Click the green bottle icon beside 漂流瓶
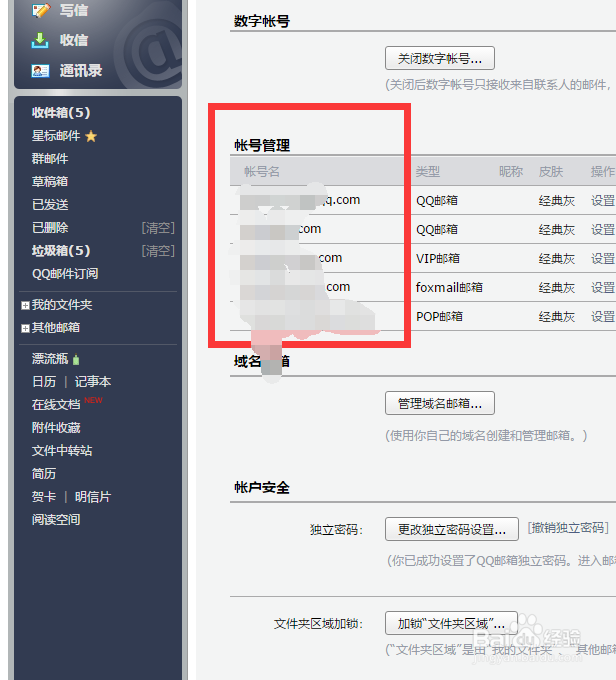 tap(76, 360)
